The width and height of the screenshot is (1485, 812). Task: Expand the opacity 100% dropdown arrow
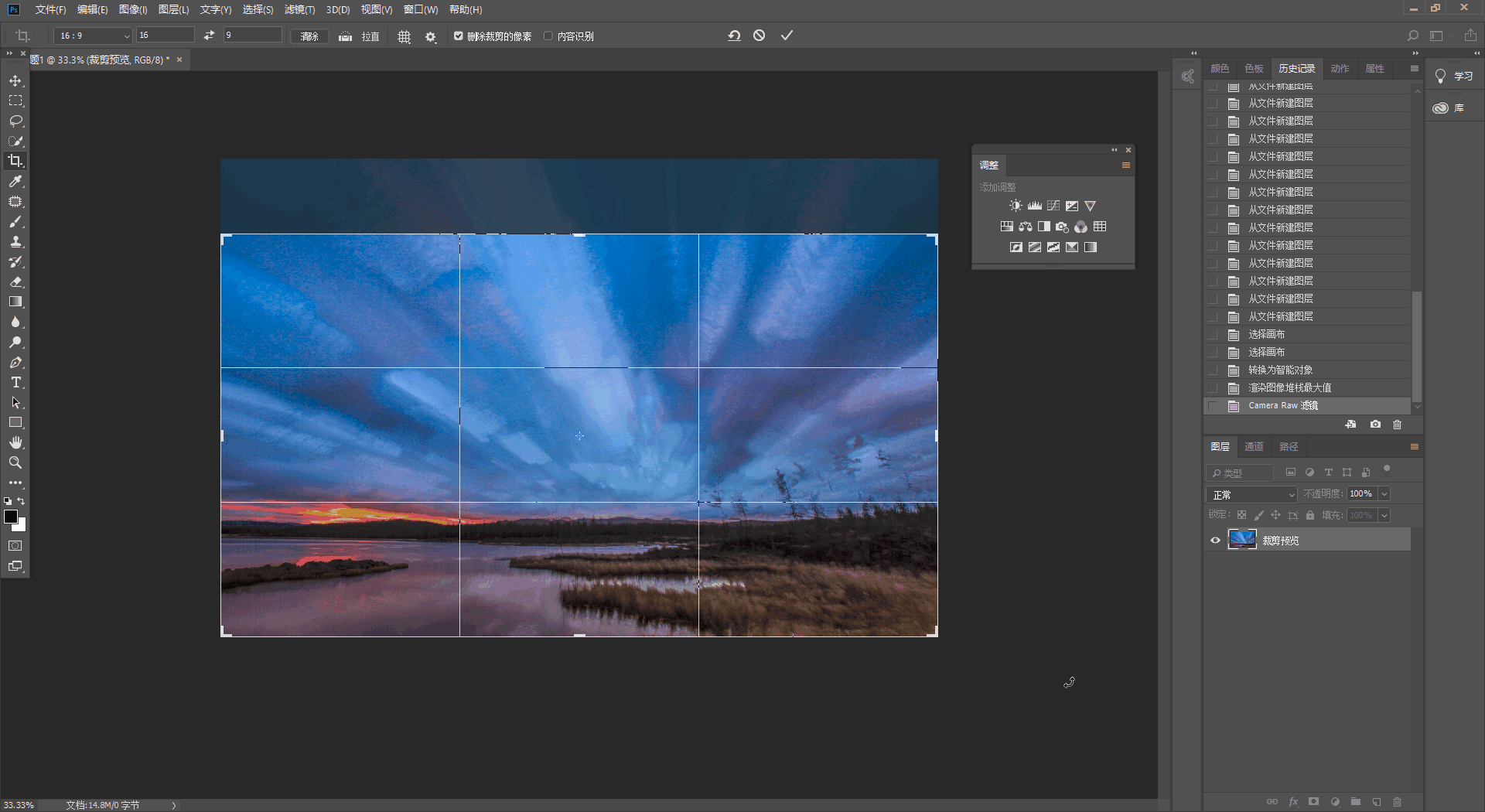coord(1384,494)
